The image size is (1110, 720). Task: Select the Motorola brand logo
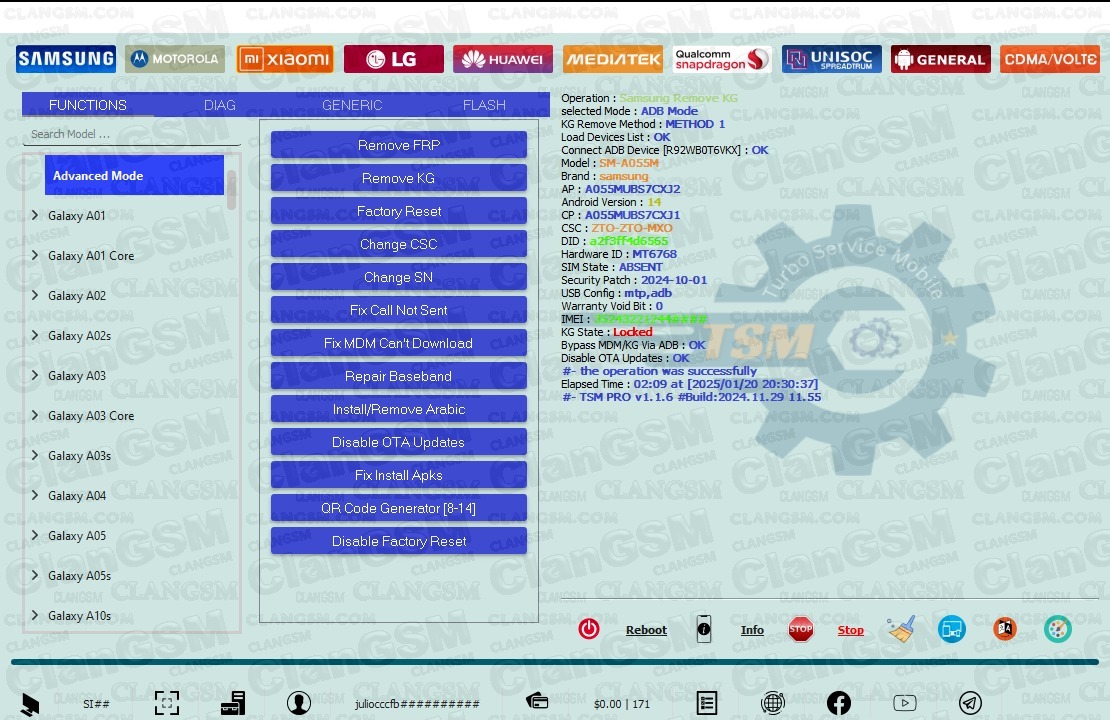tap(175, 59)
